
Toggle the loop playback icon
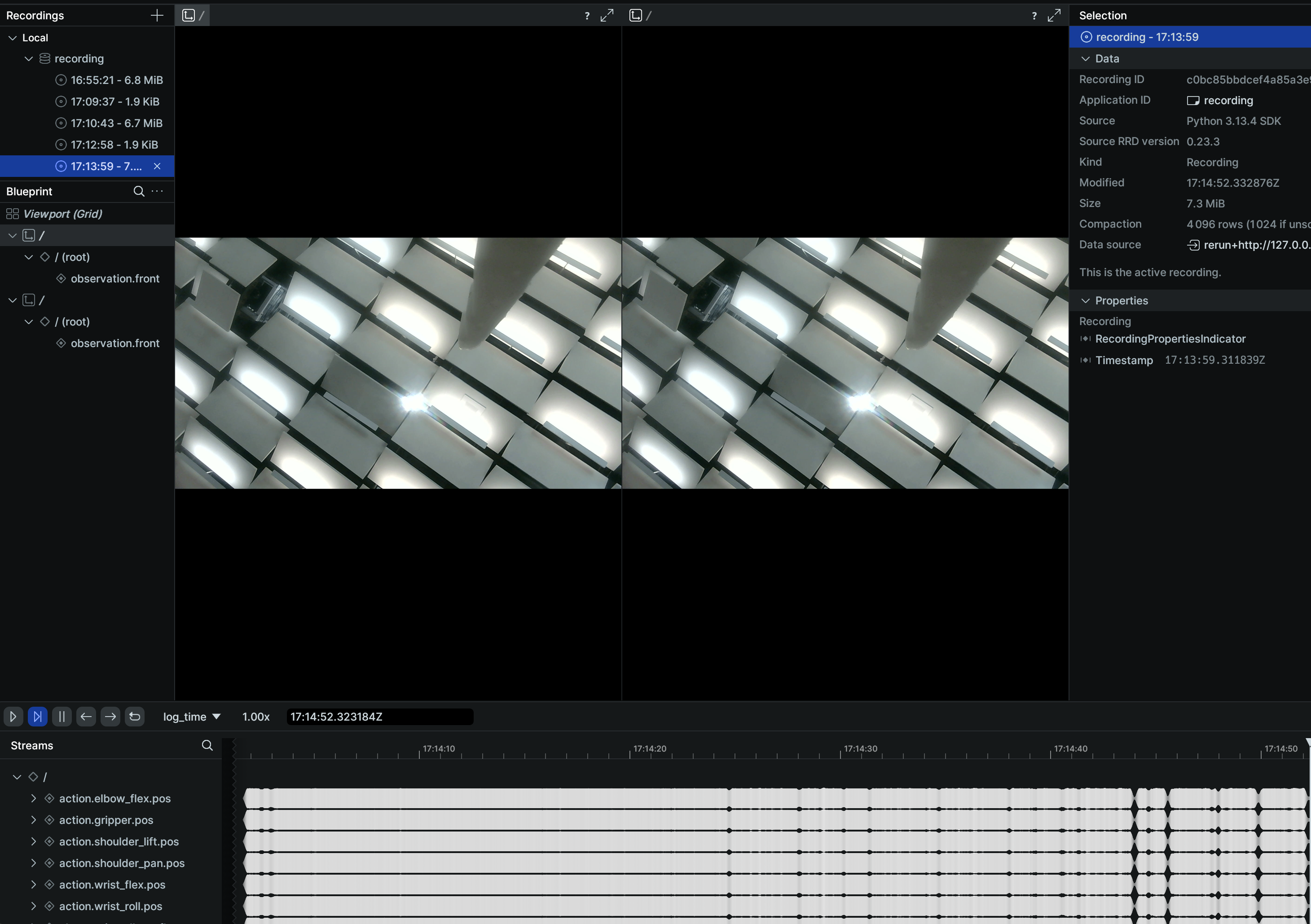(x=135, y=716)
